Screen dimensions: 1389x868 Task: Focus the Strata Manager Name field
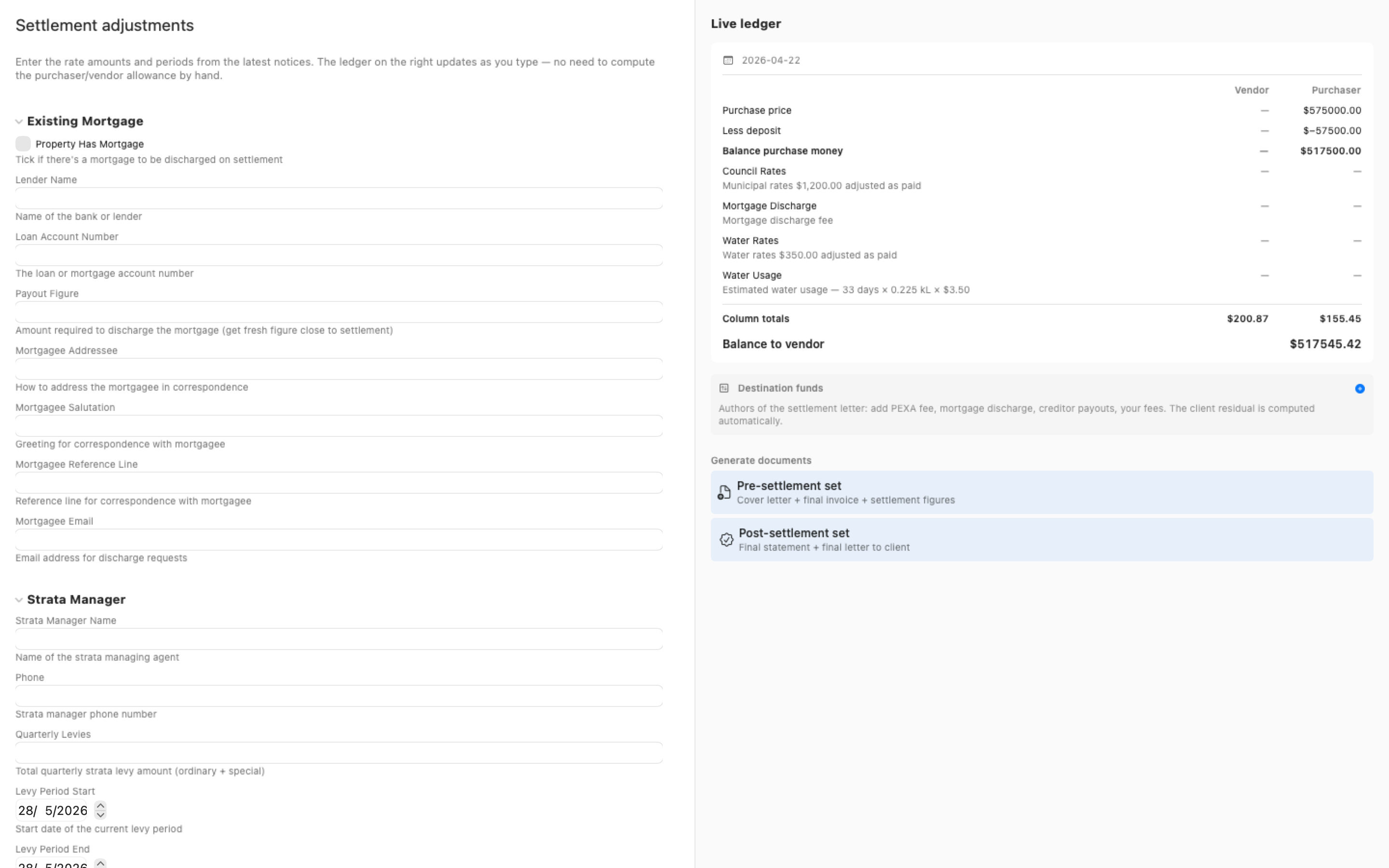tap(339, 638)
